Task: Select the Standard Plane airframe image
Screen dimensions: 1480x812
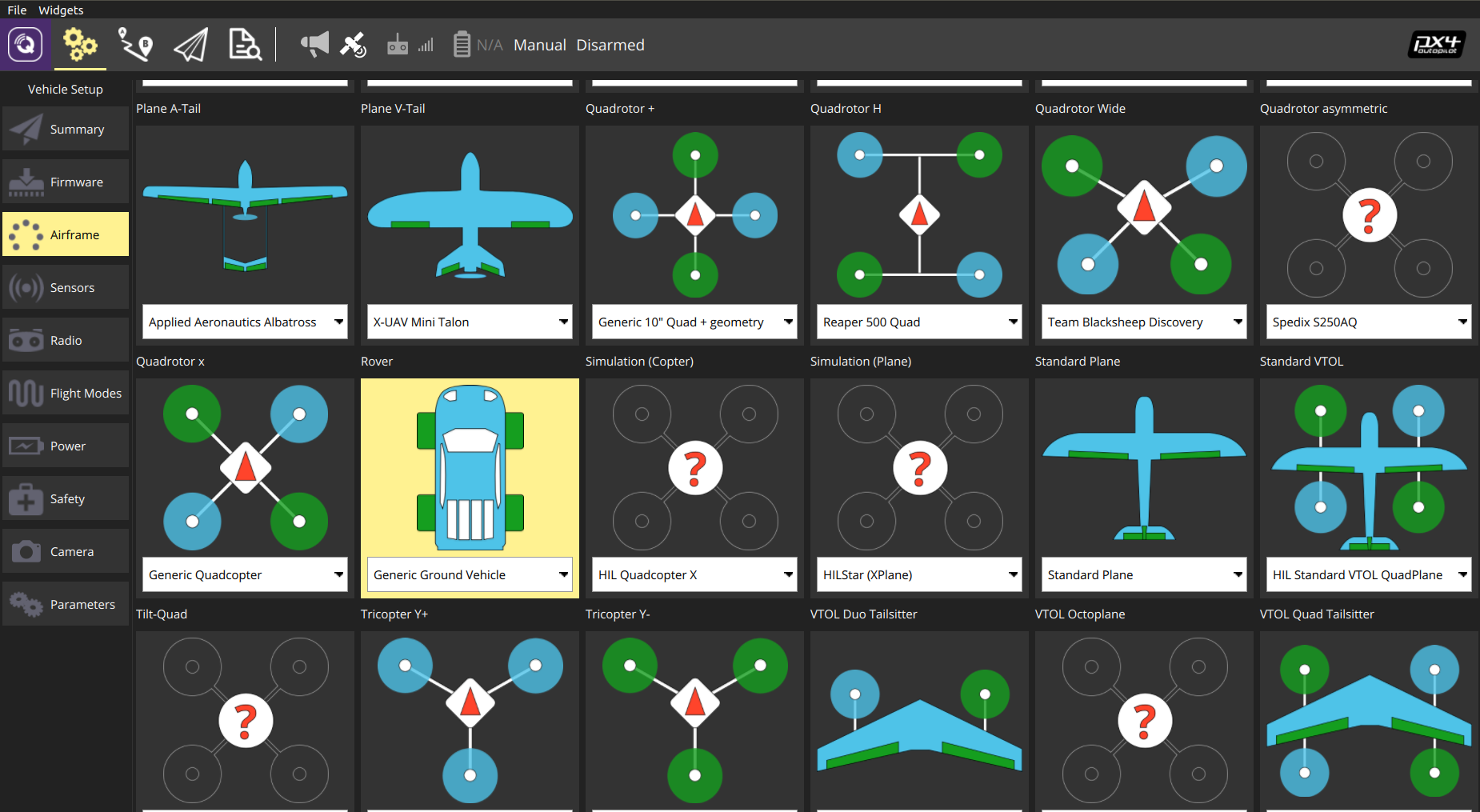Action: click(1144, 467)
